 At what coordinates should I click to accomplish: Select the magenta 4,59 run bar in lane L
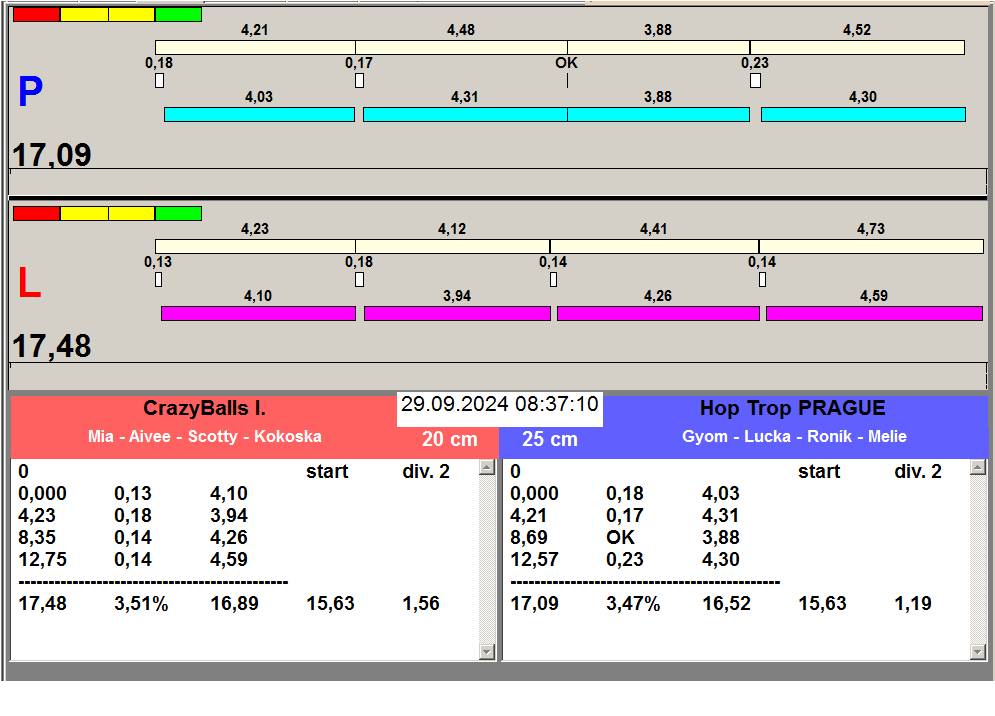tap(874, 314)
